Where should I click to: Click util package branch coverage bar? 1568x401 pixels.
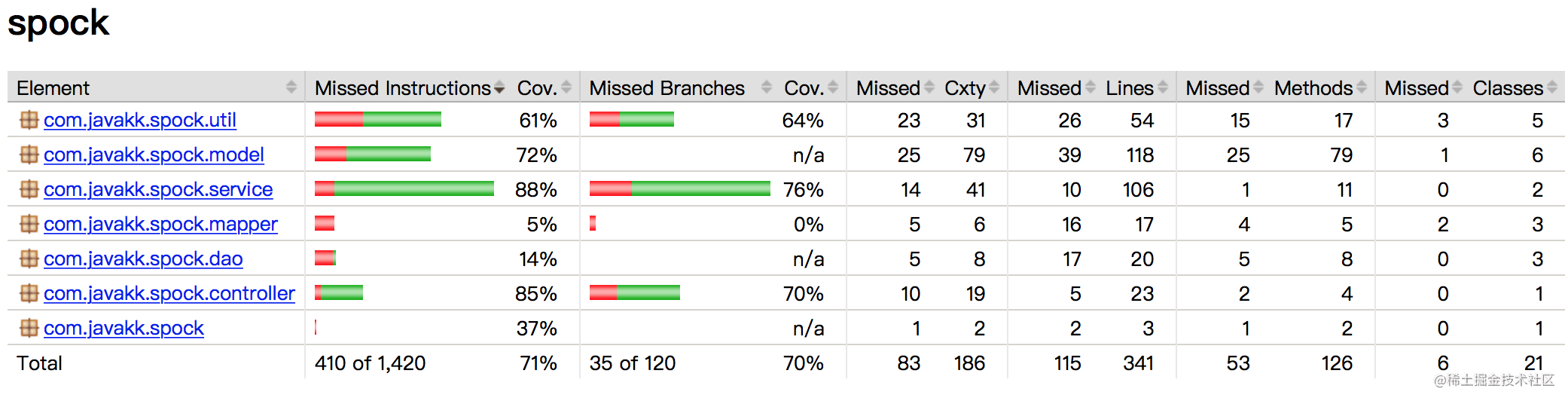tap(632, 119)
